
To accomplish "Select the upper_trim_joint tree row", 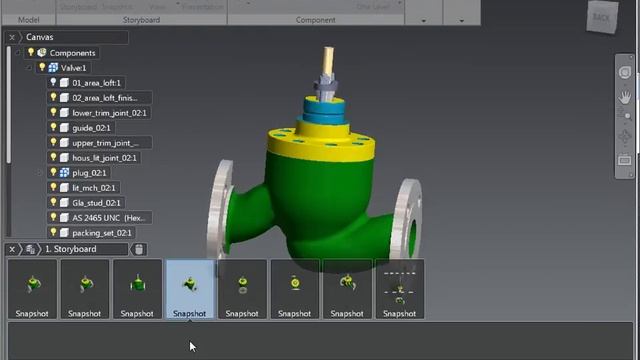I will click(99, 143).
